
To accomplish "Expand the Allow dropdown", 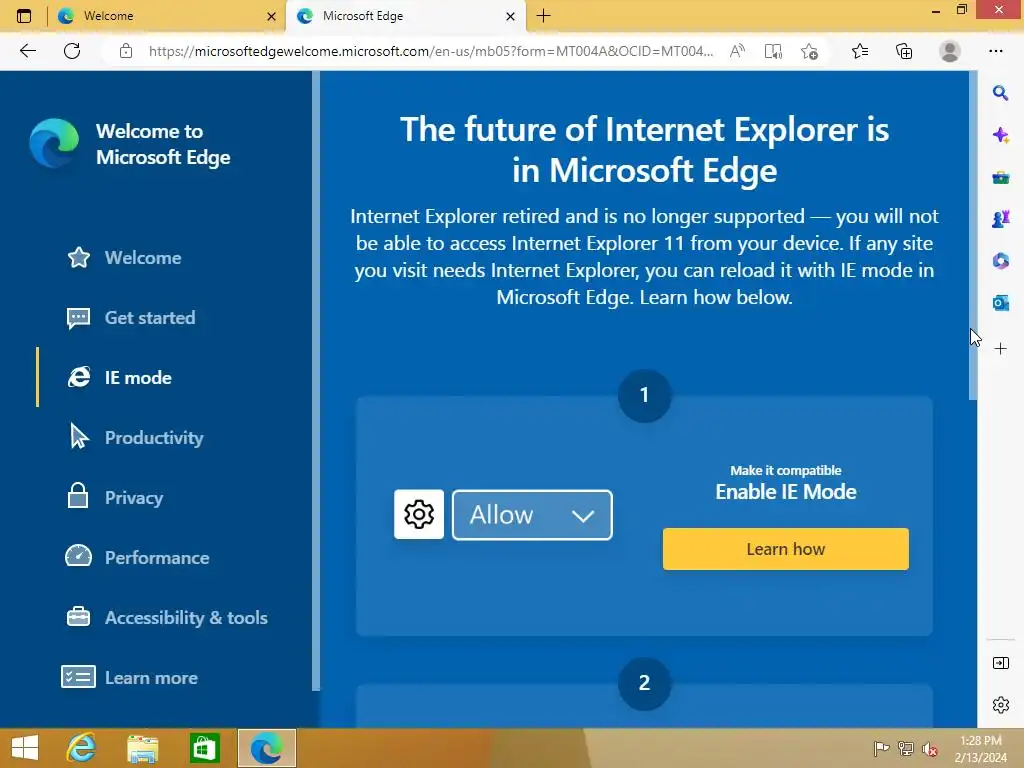I will click(x=532, y=515).
